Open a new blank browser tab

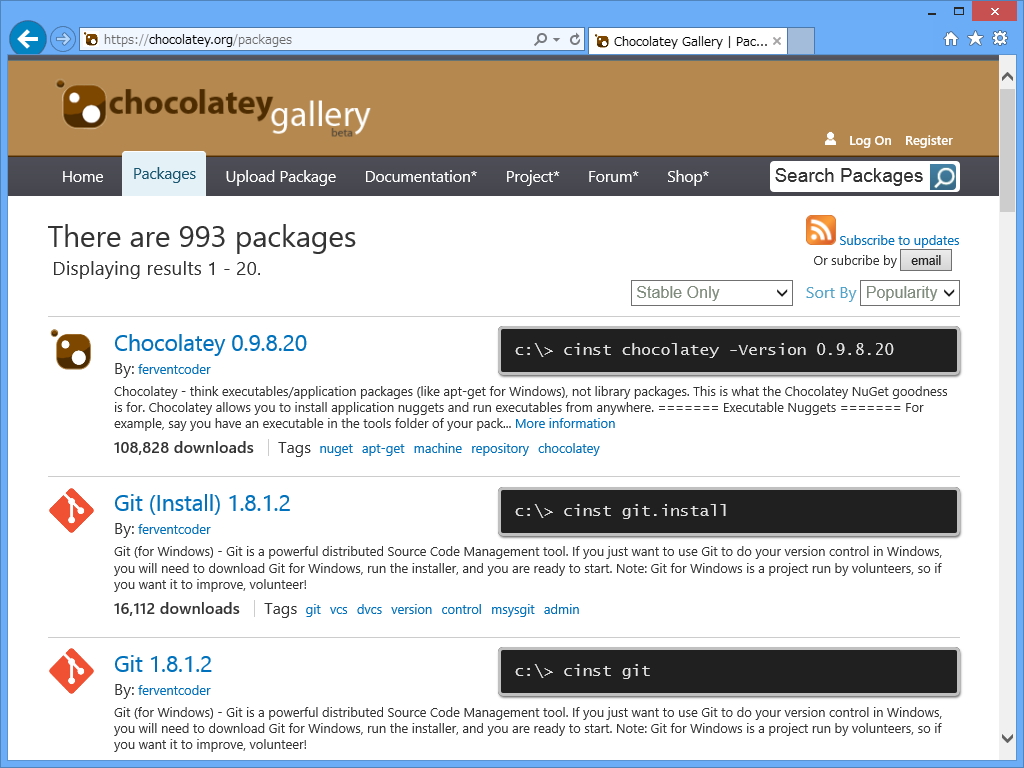click(801, 40)
